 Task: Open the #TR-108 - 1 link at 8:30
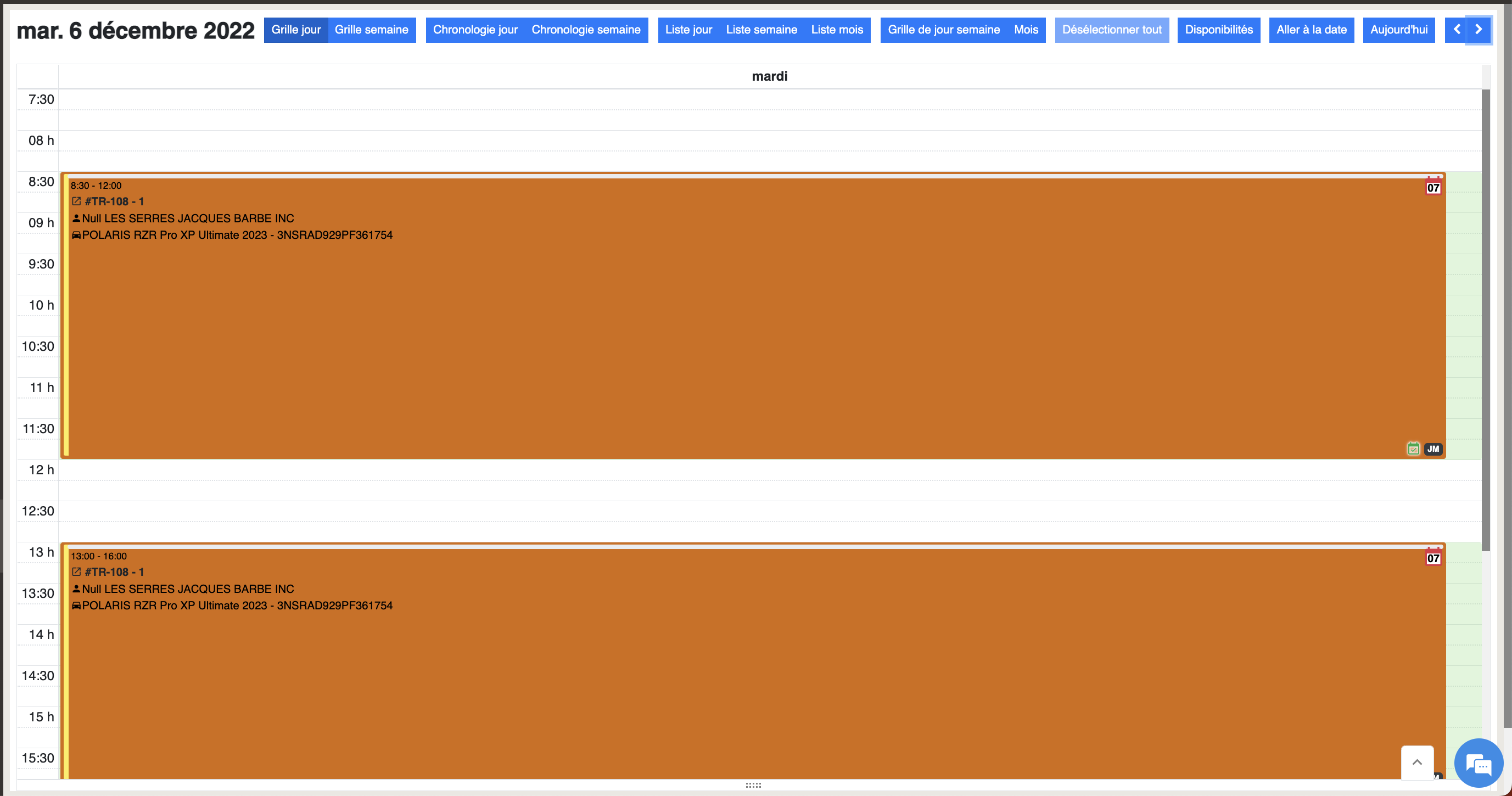(x=114, y=201)
